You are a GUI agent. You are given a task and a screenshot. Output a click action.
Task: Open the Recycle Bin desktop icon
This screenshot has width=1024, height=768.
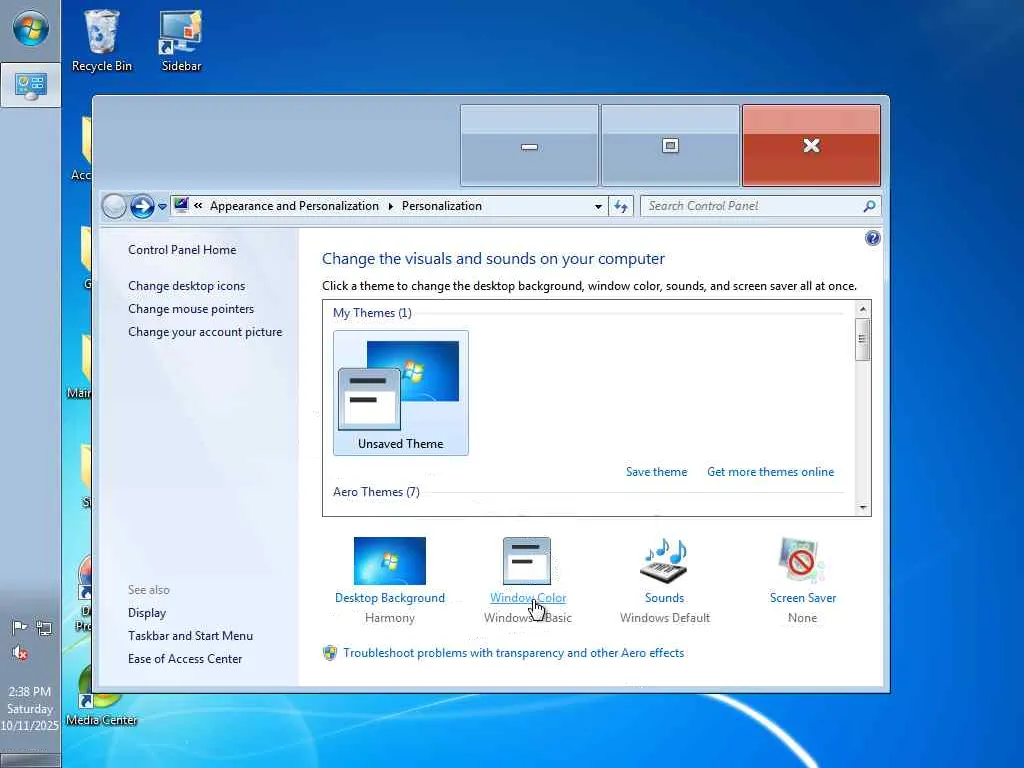pyautogui.click(x=101, y=40)
